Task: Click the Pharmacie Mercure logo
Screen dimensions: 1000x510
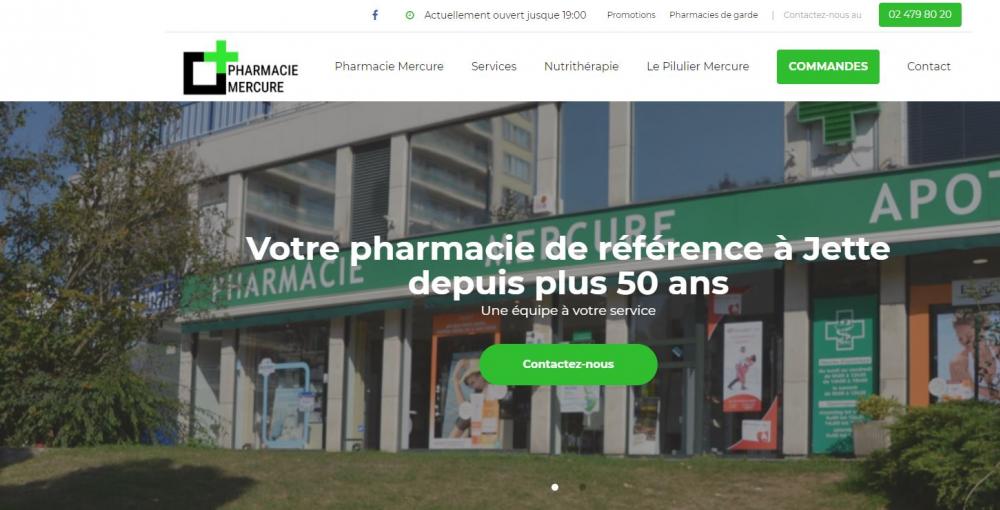Action: (x=241, y=68)
